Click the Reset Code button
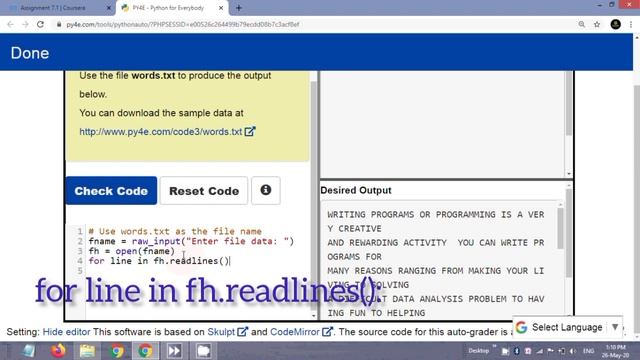640x360 pixels. tap(204, 191)
